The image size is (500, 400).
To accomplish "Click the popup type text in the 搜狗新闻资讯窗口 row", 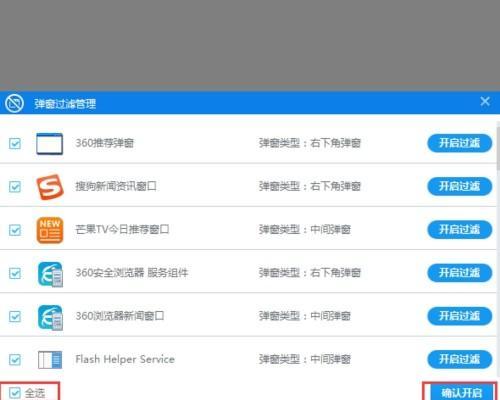I will tap(310, 186).
